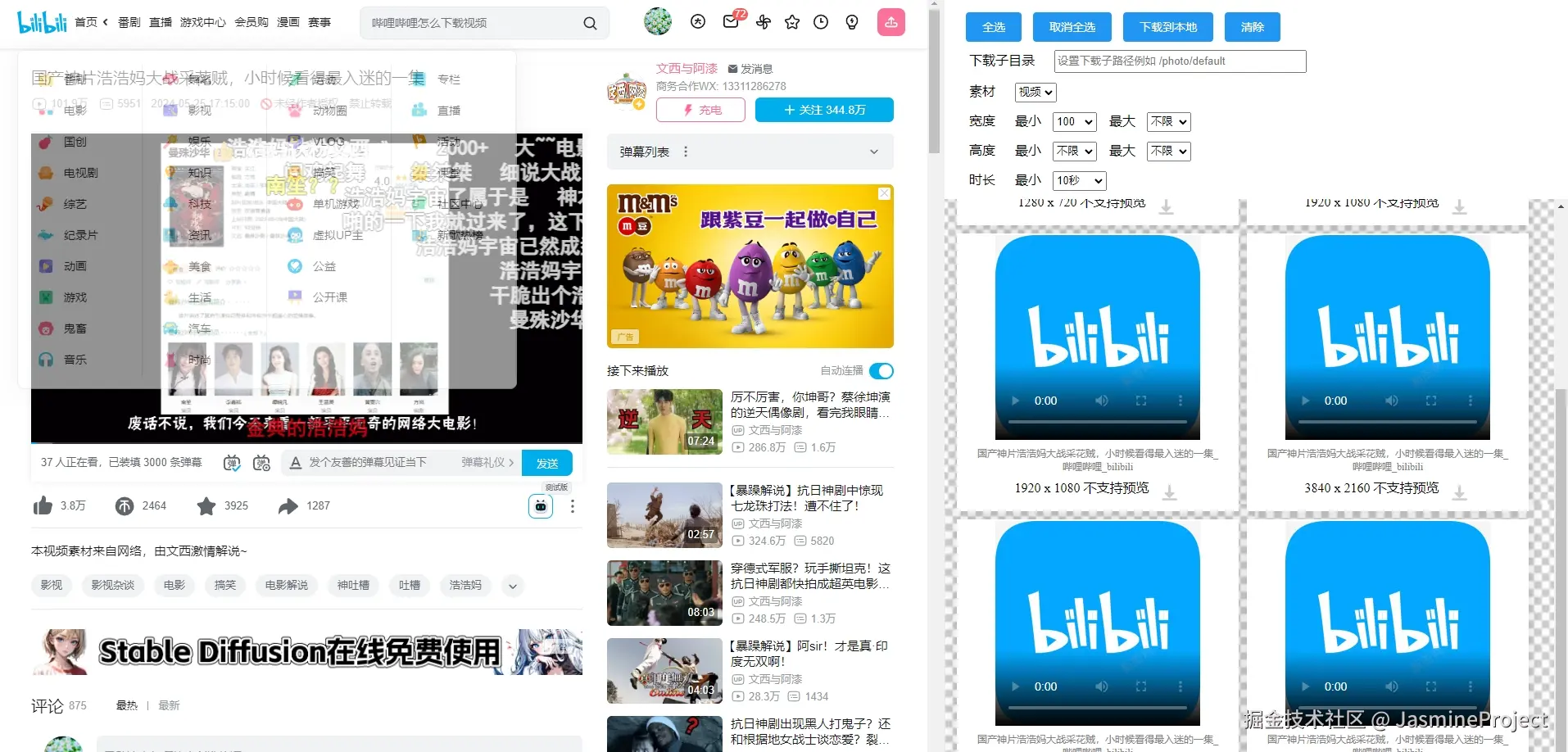Click the share arrow icon showing 1287
The width and height of the screenshot is (1568, 752).
click(x=288, y=505)
